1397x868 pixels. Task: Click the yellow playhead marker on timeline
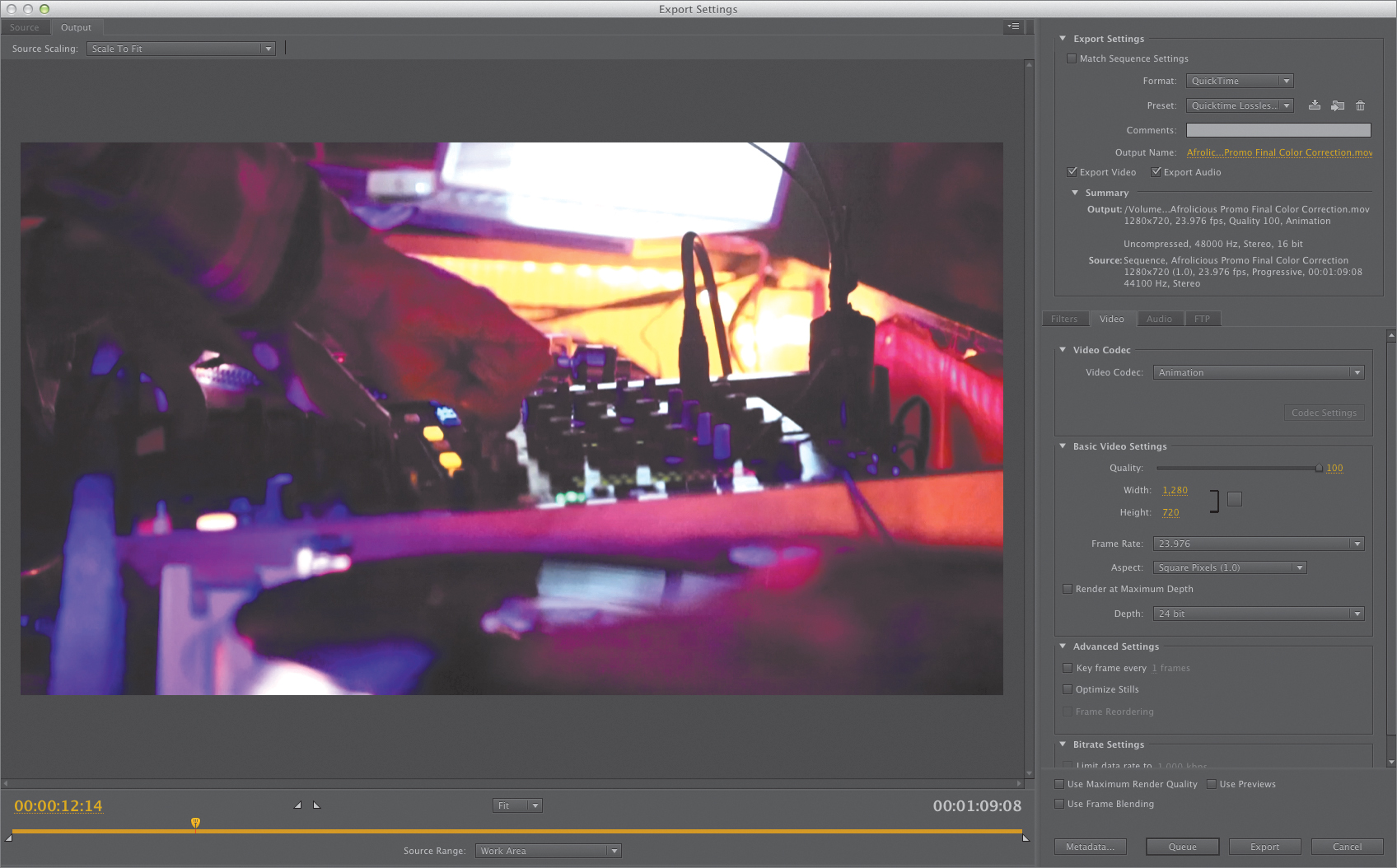[195, 823]
